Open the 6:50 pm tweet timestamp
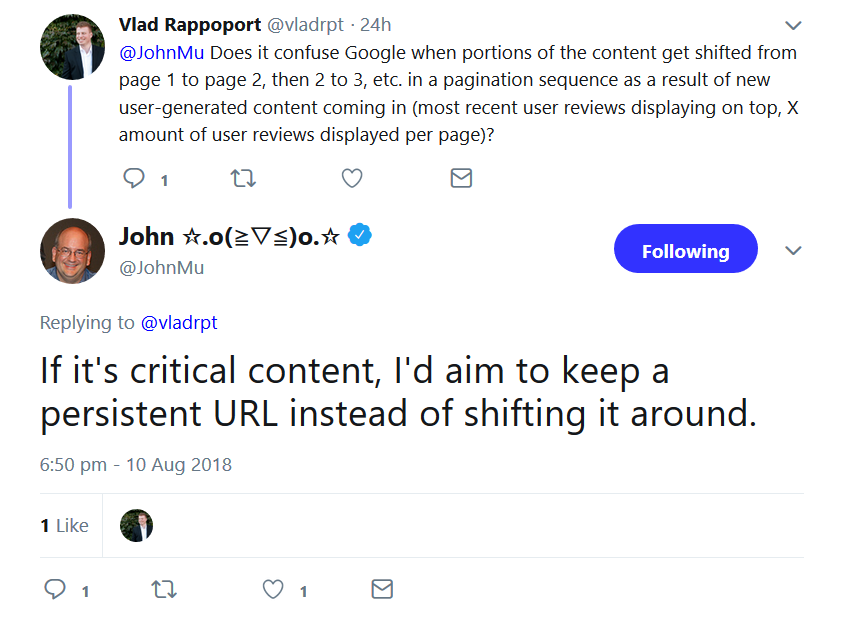Screen dimensions: 851x629 (136, 465)
